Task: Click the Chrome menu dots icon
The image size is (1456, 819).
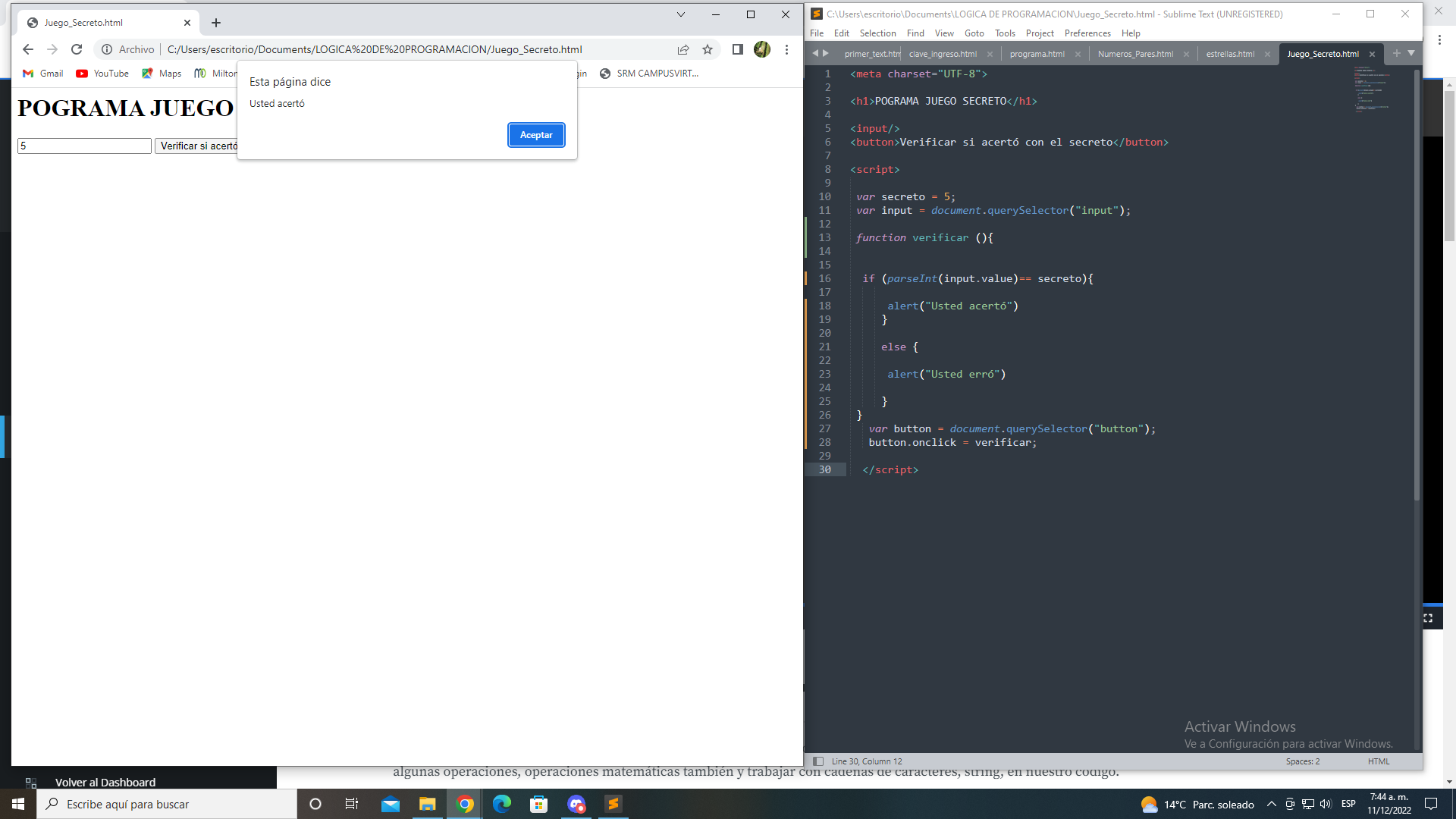Action: click(787, 48)
